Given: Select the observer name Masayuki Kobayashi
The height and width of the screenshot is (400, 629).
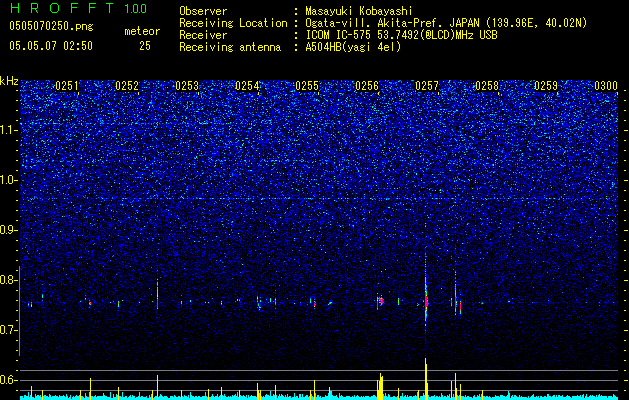Looking at the screenshot, I should pos(359,11).
